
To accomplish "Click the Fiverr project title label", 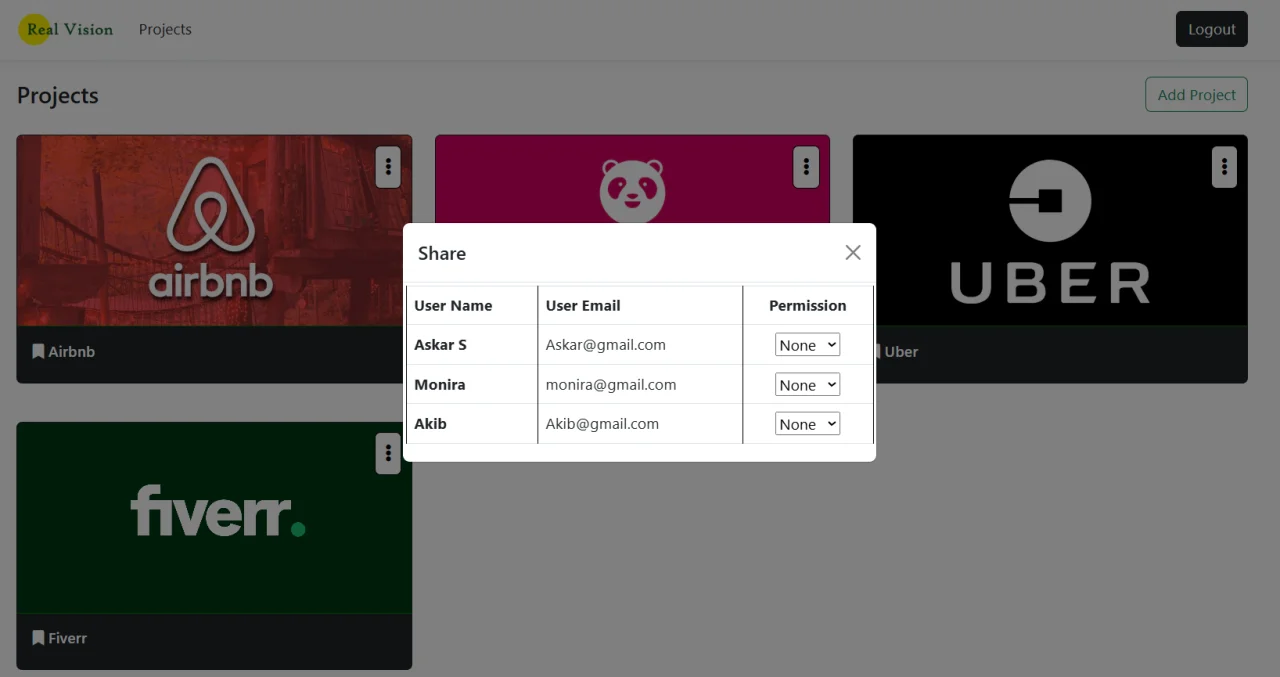I will point(68,638).
